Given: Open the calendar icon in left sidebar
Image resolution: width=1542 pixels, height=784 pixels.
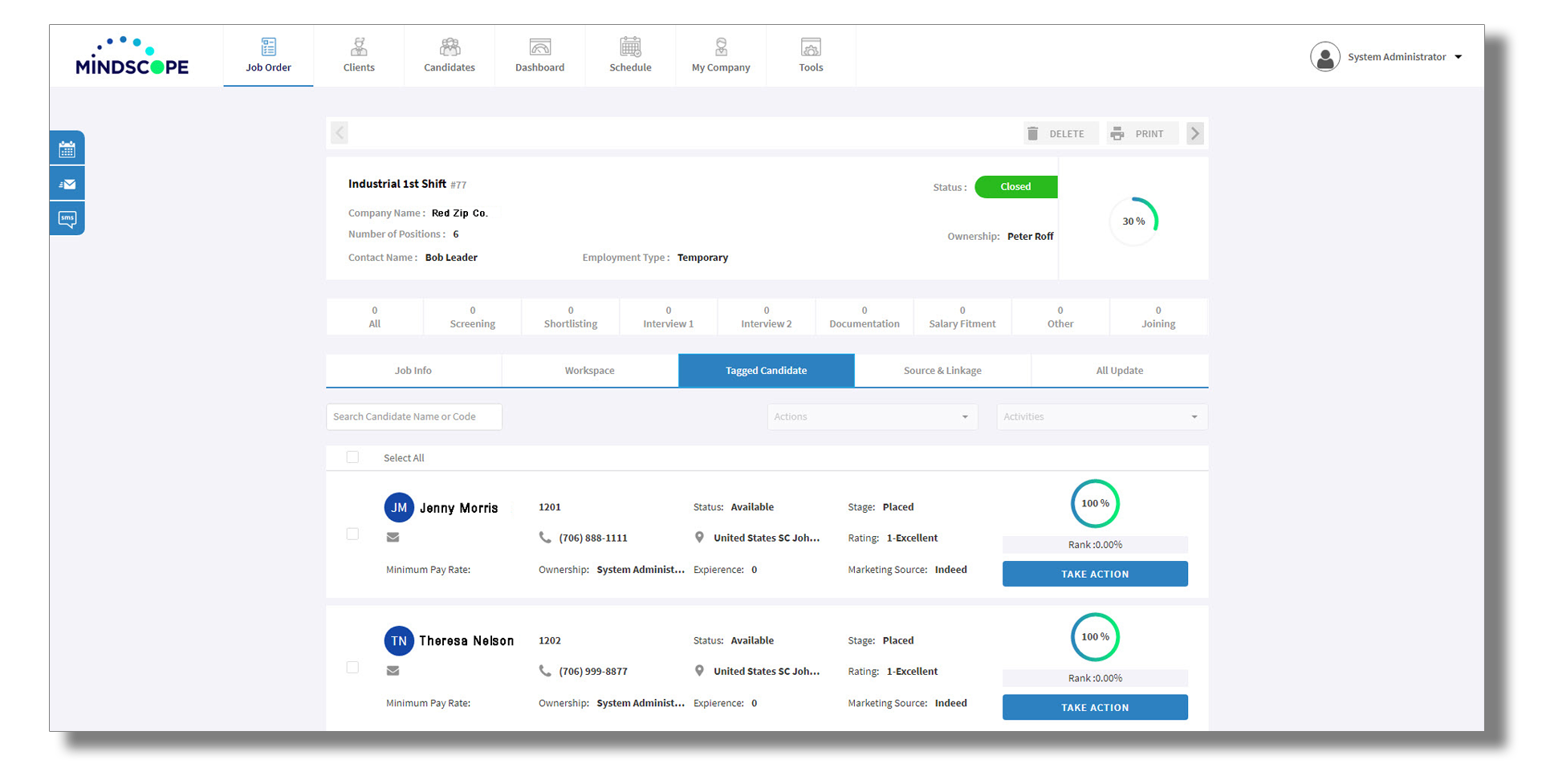Looking at the screenshot, I should pos(67,148).
